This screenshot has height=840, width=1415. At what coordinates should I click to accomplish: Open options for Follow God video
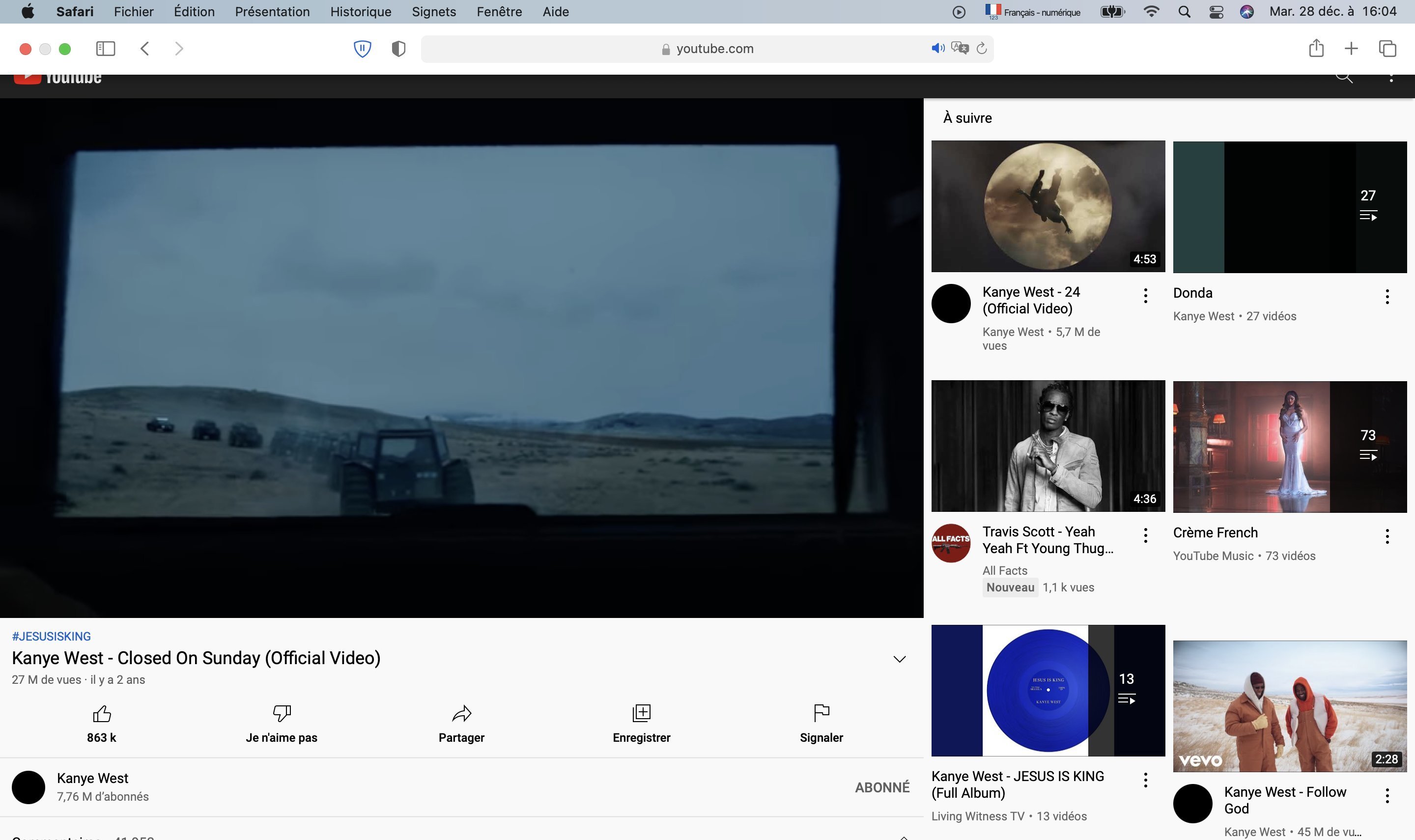pyautogui.click(x=1387, y=796)
